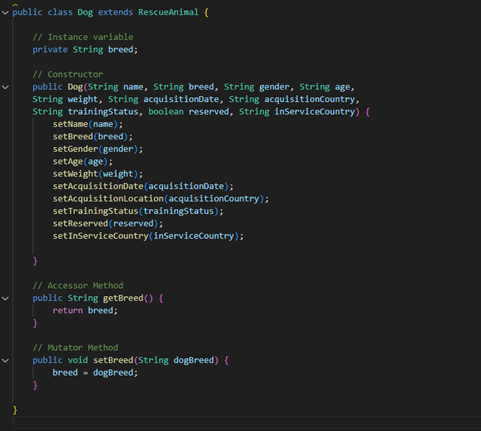The height and width of the screenshot is (431, 481).
Task: Click 'setWeight(weight);' statement
Action: click(x=98, y=174)
